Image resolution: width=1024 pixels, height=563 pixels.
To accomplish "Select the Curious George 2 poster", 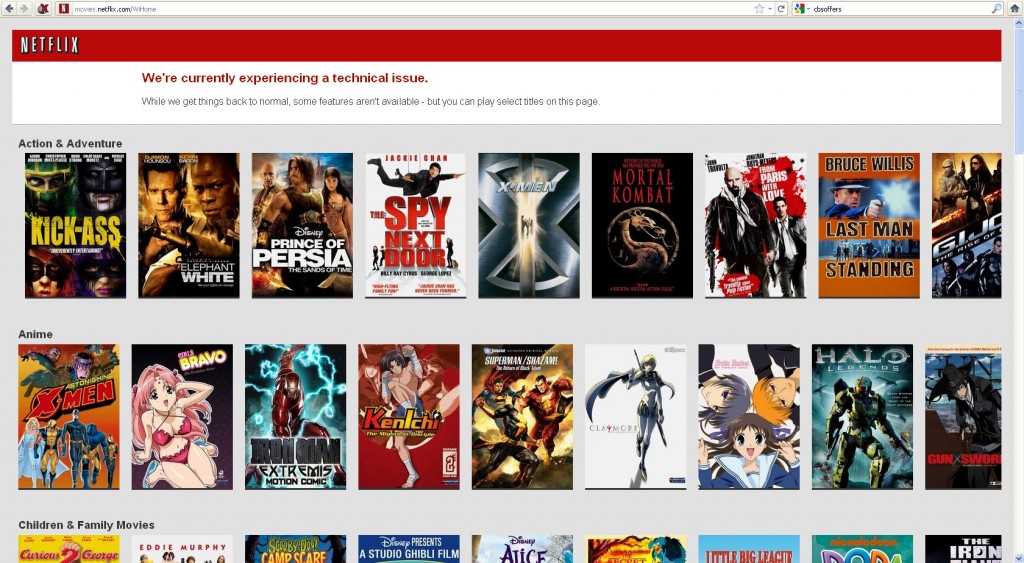I will (x=69, y=549).
